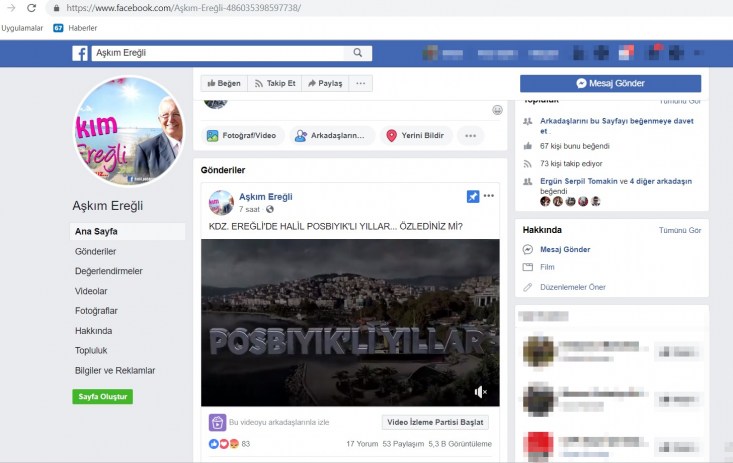Toggle Takip Et to follow page
Image resolution: width=733 pixels, height=463 pixels.
(x=273, y=84)
